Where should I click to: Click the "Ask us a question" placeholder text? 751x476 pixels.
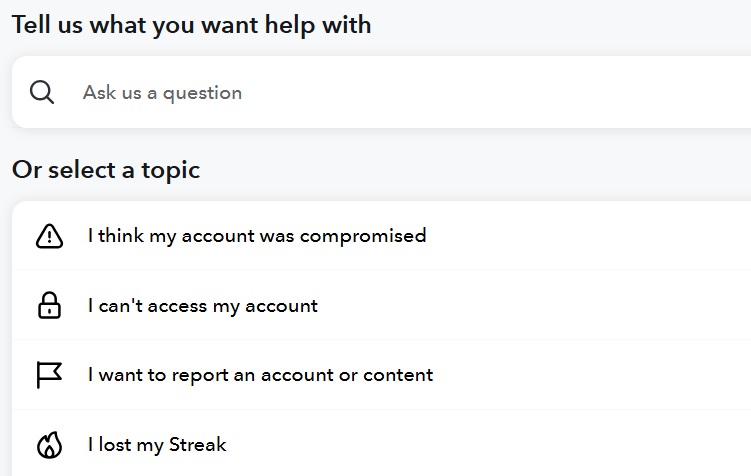pyautogui.click(x=162, y=92)
